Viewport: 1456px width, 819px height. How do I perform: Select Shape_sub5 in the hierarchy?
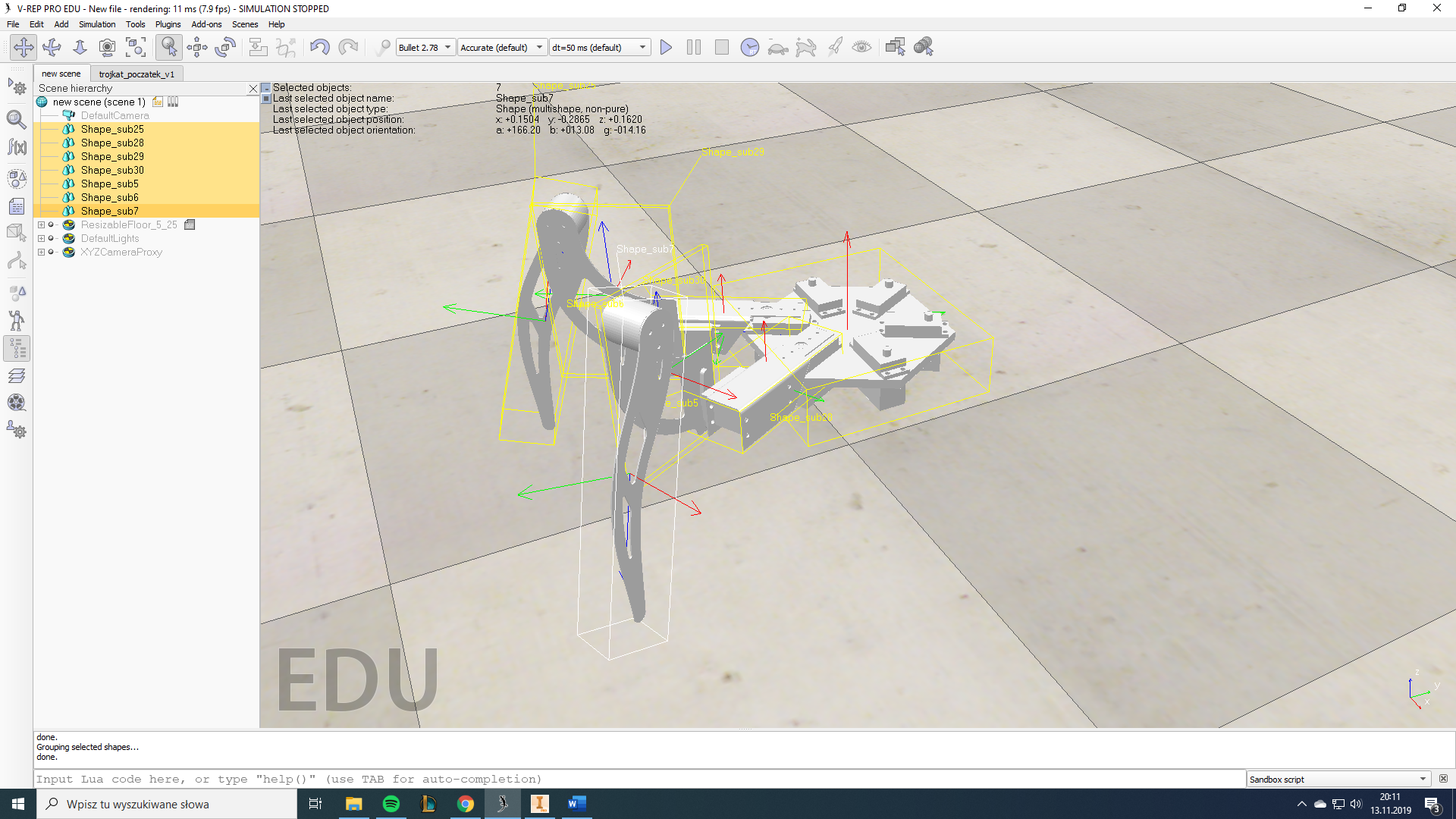pos(110,184)
